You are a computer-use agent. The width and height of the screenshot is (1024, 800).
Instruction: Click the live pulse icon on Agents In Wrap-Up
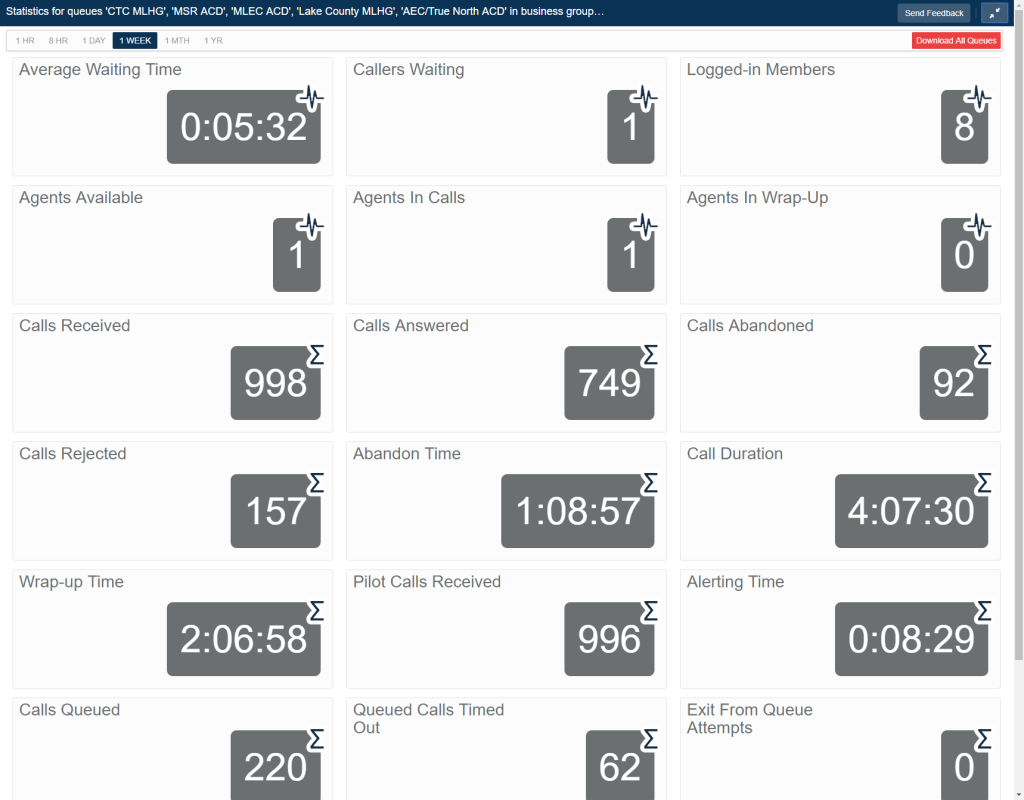978,227
